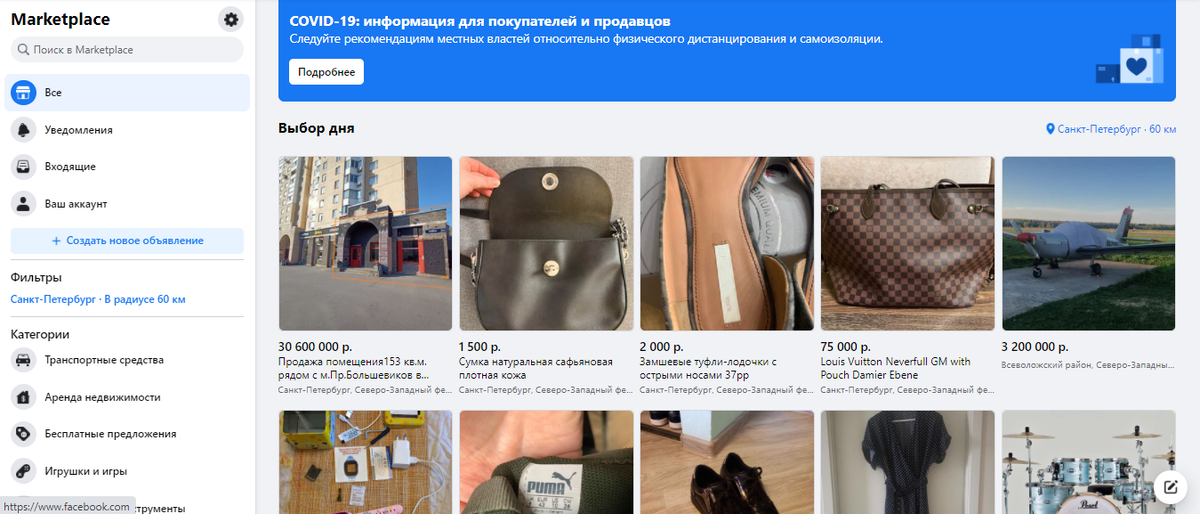Click price 75 000 р.
The height and width of the screenshot is (514, 1200).
pyautogui.click(x=847, y=346)
